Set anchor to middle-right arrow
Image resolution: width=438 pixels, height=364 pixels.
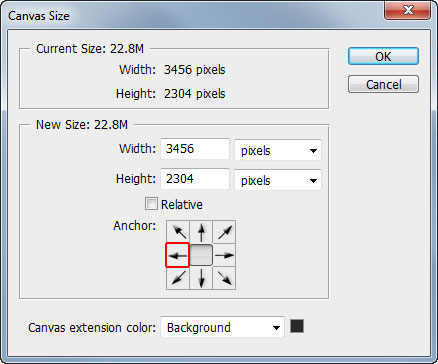[x=224, y=255]
